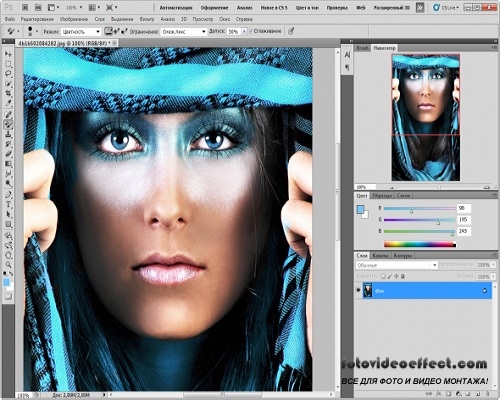Hide the Фон layer with eye icon
The width and height of the screenshot is (500, 400).
[358, 290]
